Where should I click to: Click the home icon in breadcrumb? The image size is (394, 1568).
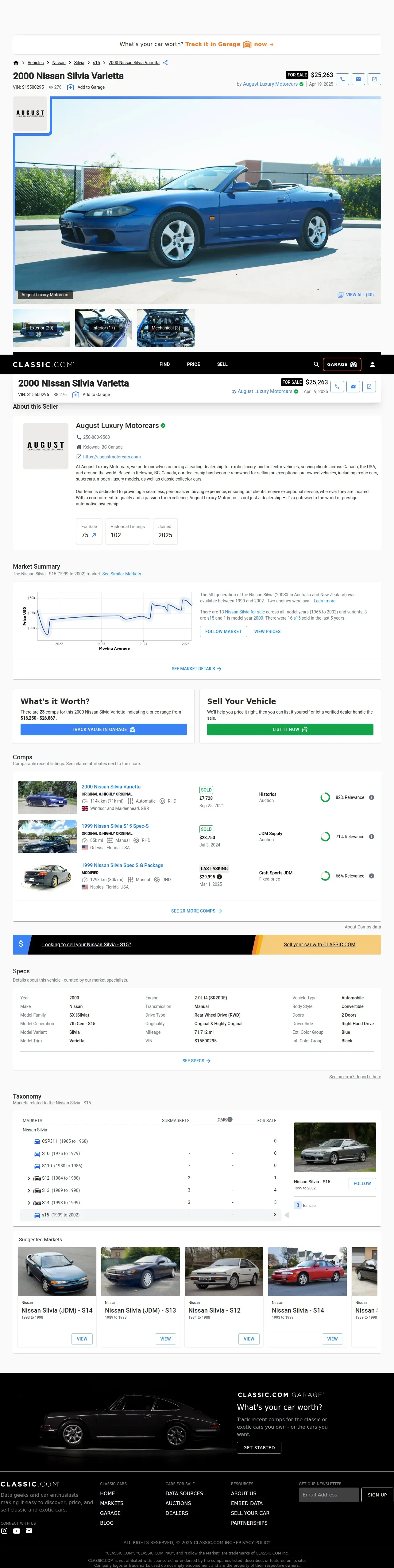point(16,63)
